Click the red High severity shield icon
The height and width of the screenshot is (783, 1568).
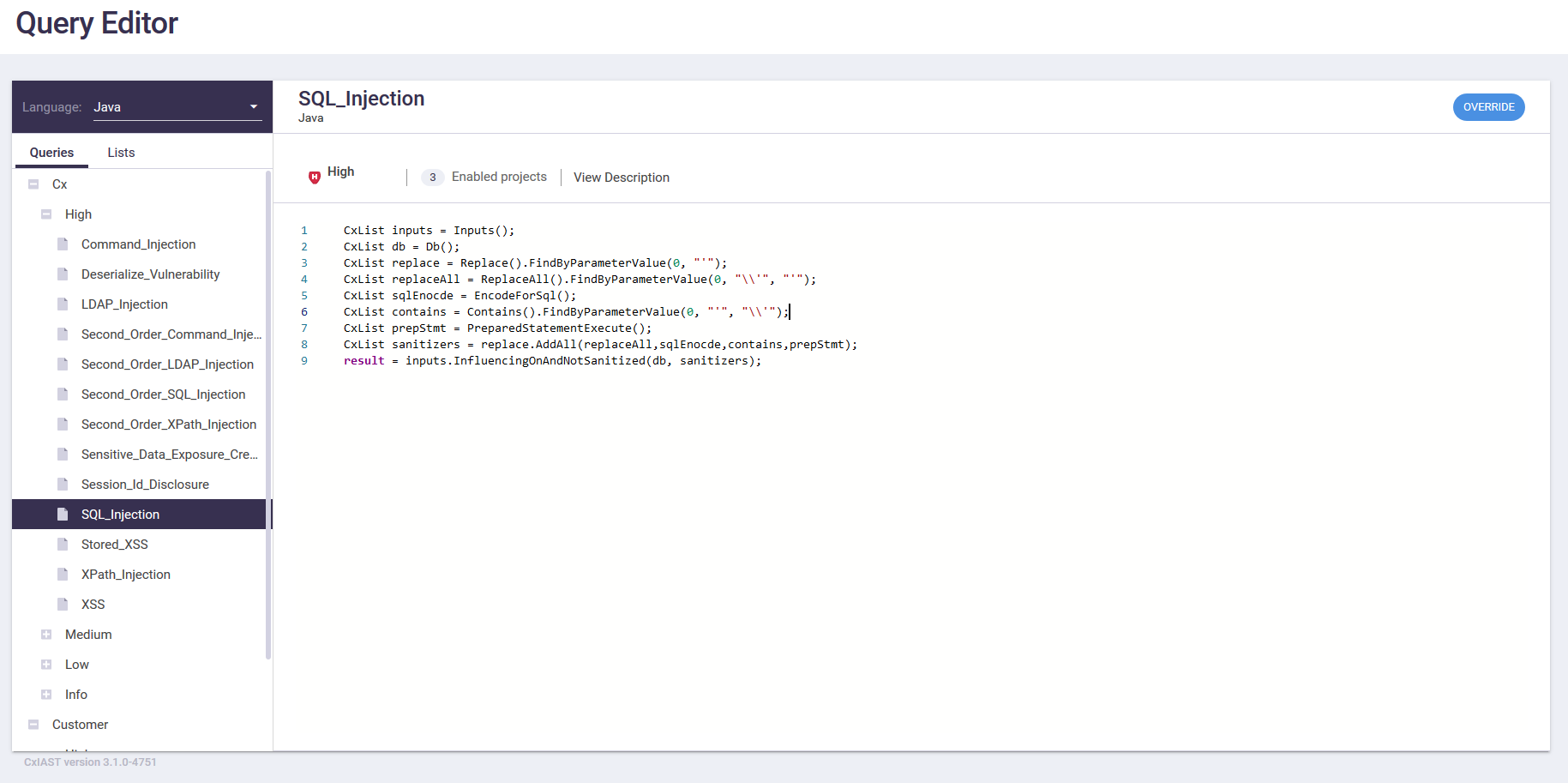pos(315,177)
